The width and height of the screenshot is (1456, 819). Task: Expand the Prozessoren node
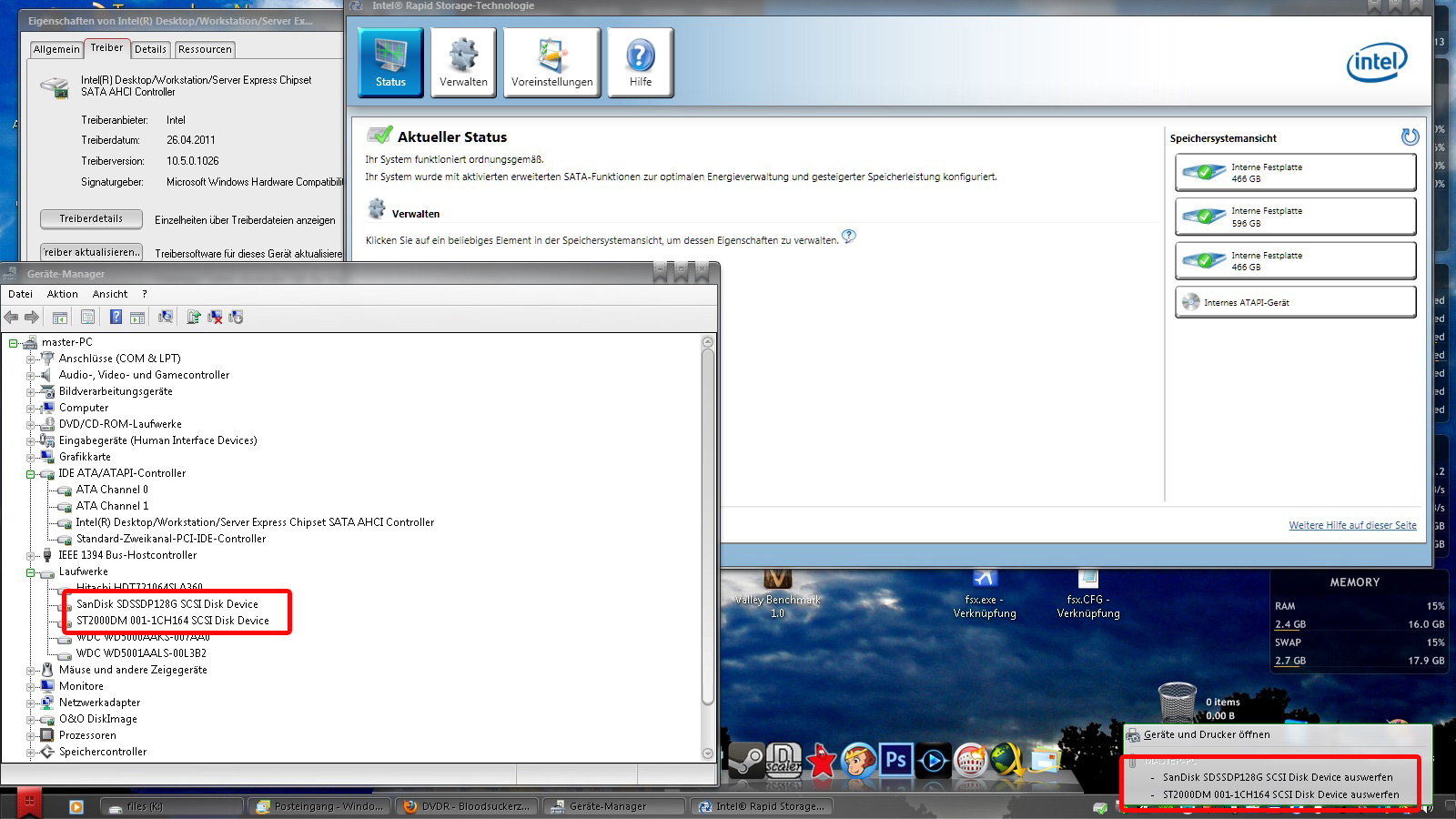pyautogui.click(x=30, y=736)
